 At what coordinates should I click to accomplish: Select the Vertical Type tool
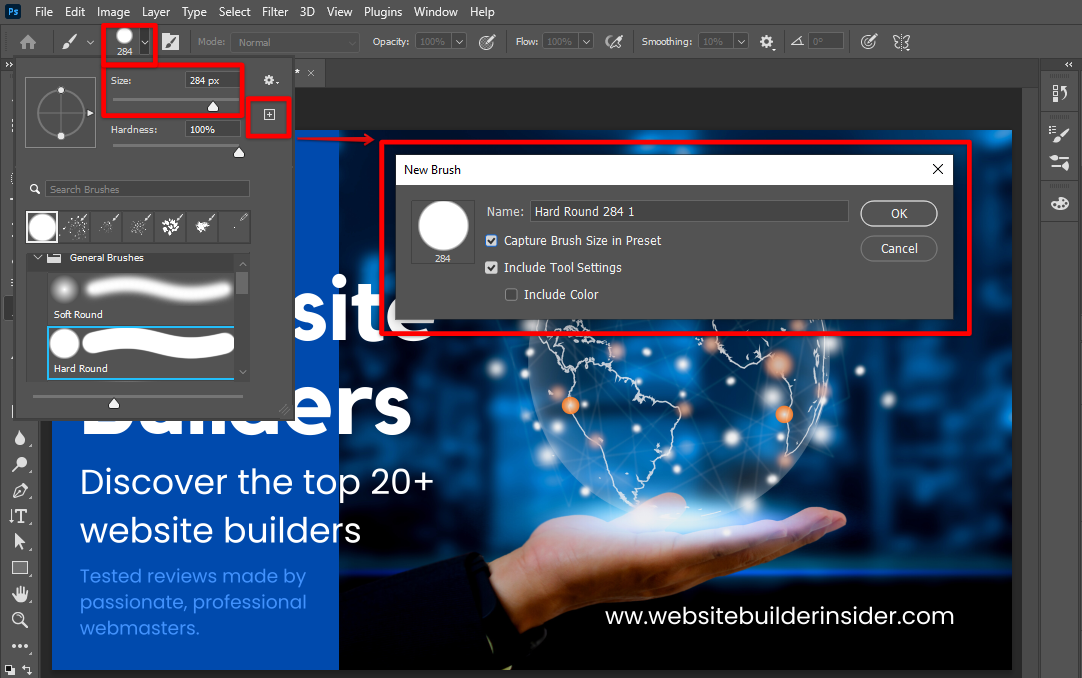tap(19, 516)
